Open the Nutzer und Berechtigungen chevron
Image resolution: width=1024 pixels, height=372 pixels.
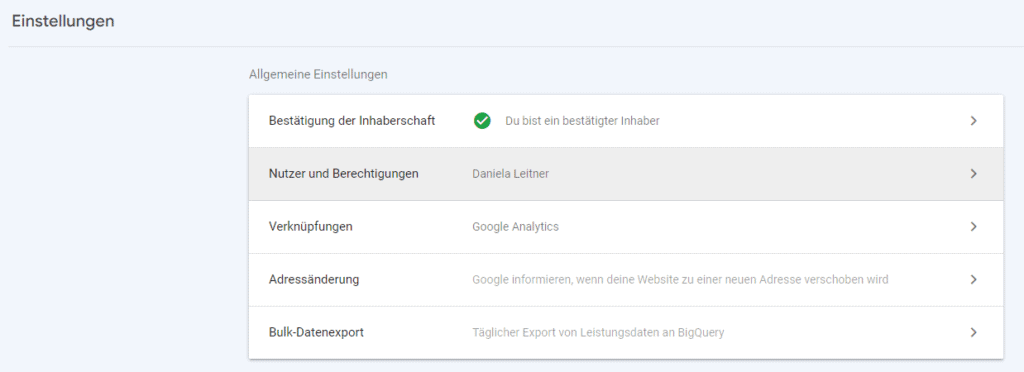pos(973,174)
